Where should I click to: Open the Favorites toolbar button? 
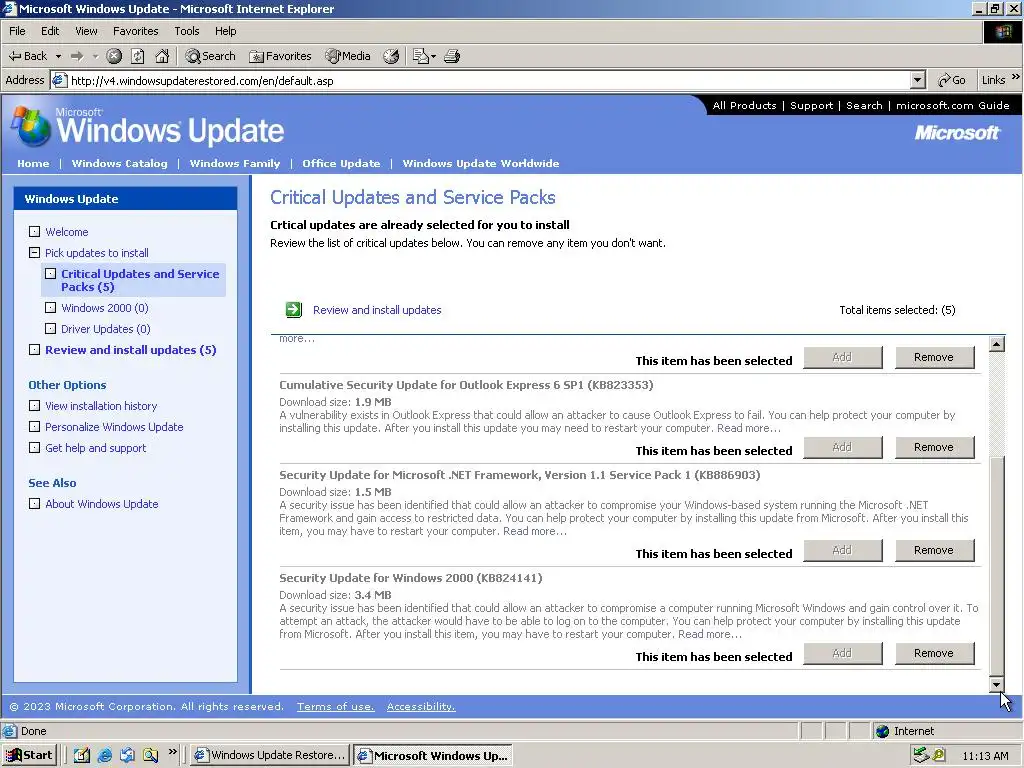point(280,56)
